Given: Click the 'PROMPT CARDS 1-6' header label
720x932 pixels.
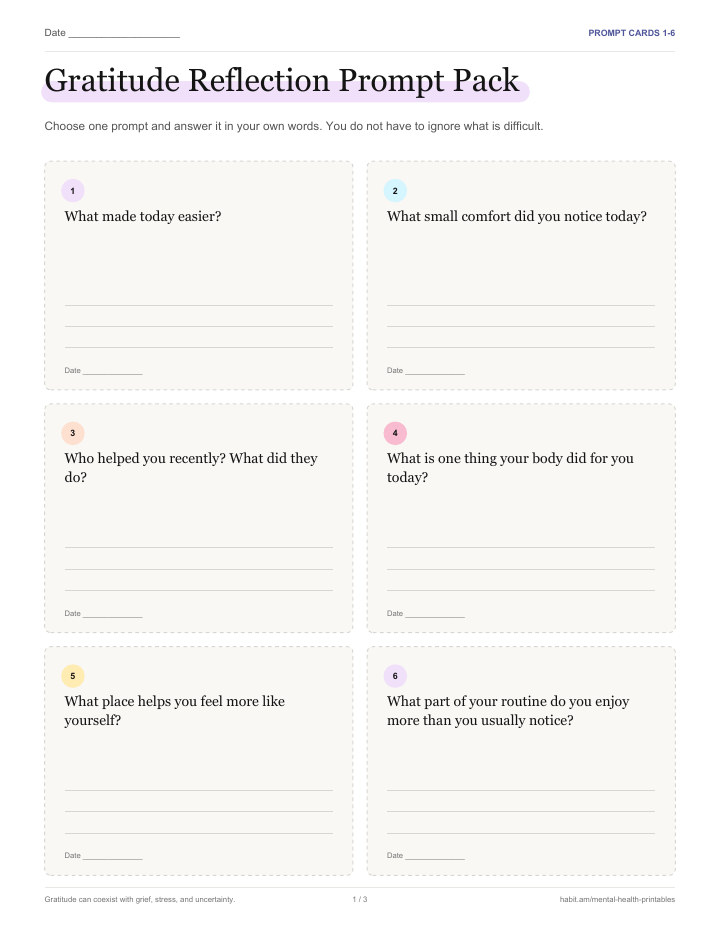Looking at the screenshot, I should click(x=631, y=33).
